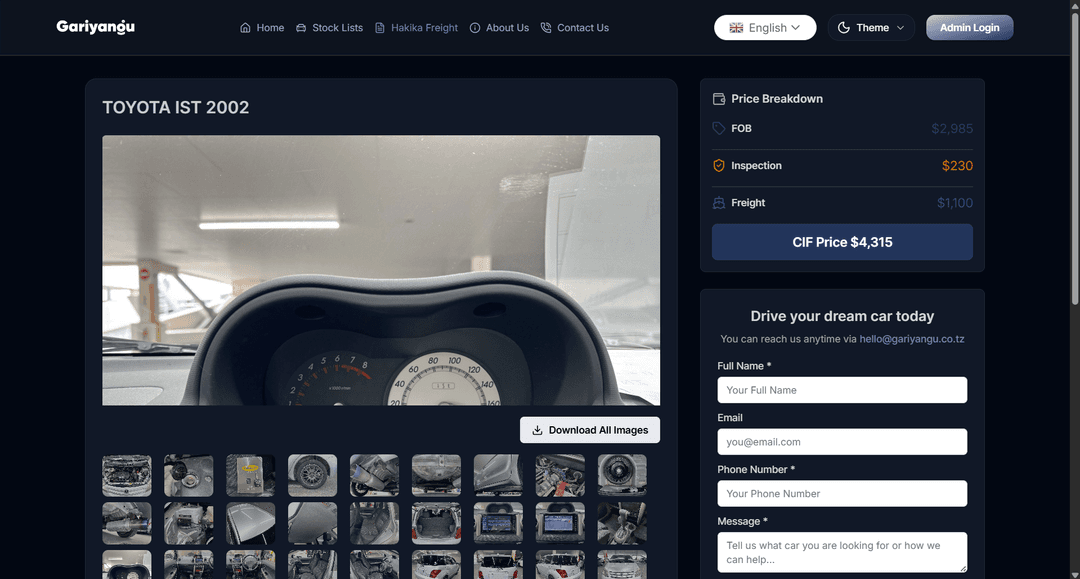
Task: Click the Home house icon in navbar
Action: click(x=245, y=28)
